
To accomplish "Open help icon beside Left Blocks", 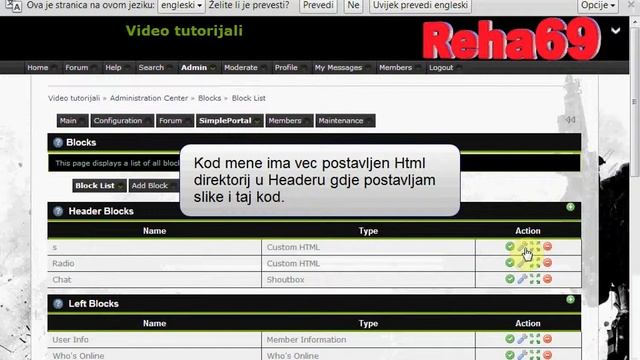I will (x=58, y=304).
